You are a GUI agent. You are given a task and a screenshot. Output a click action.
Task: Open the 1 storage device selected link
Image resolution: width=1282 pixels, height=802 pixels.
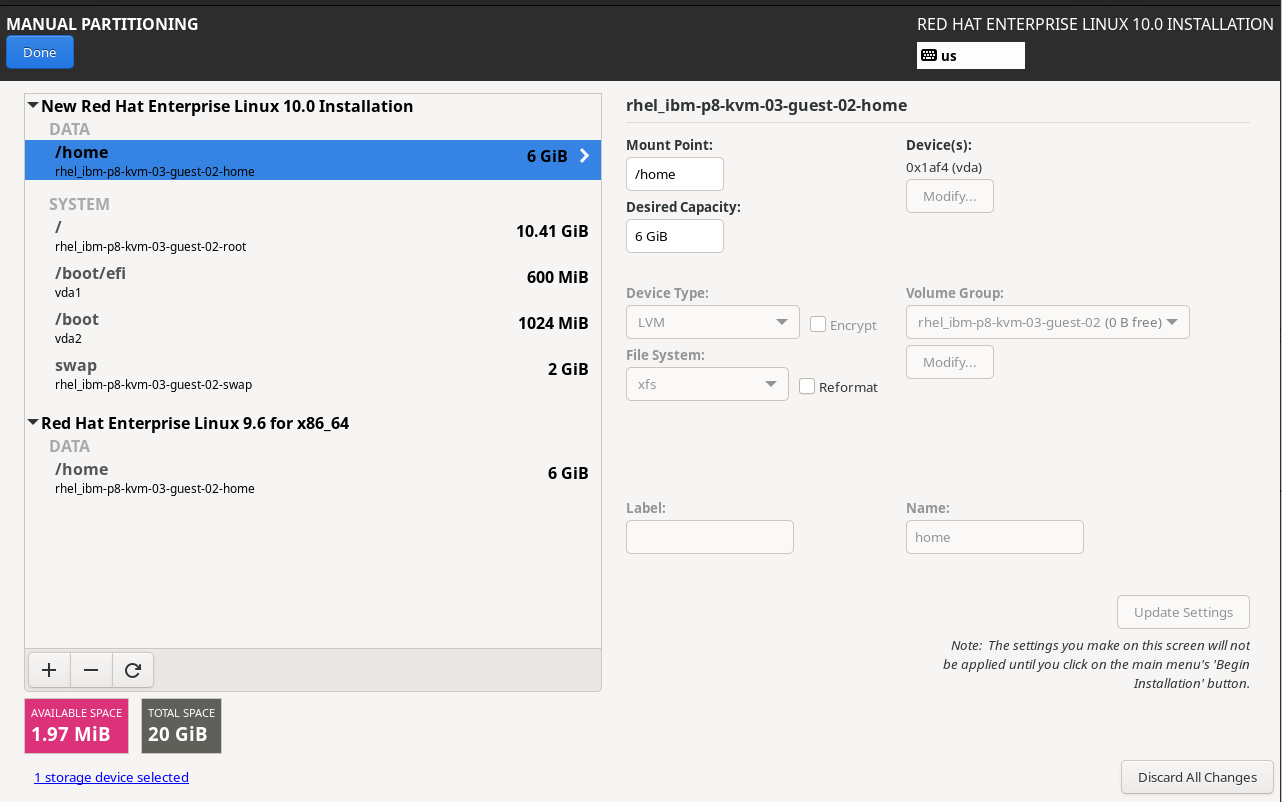click(x=111, y=777)
